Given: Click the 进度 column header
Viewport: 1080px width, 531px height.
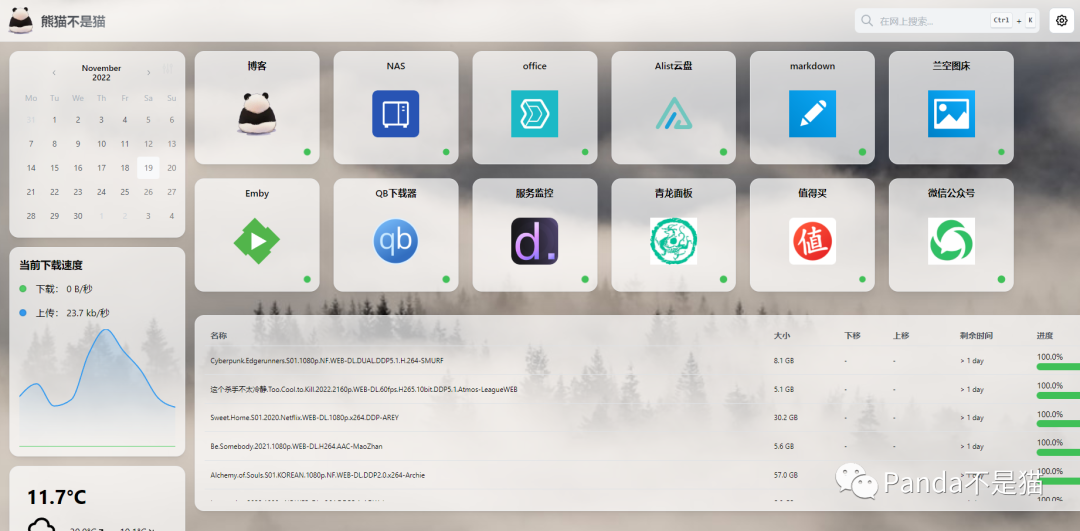Looking at the screenshot, I should [x=1045, y=336].
